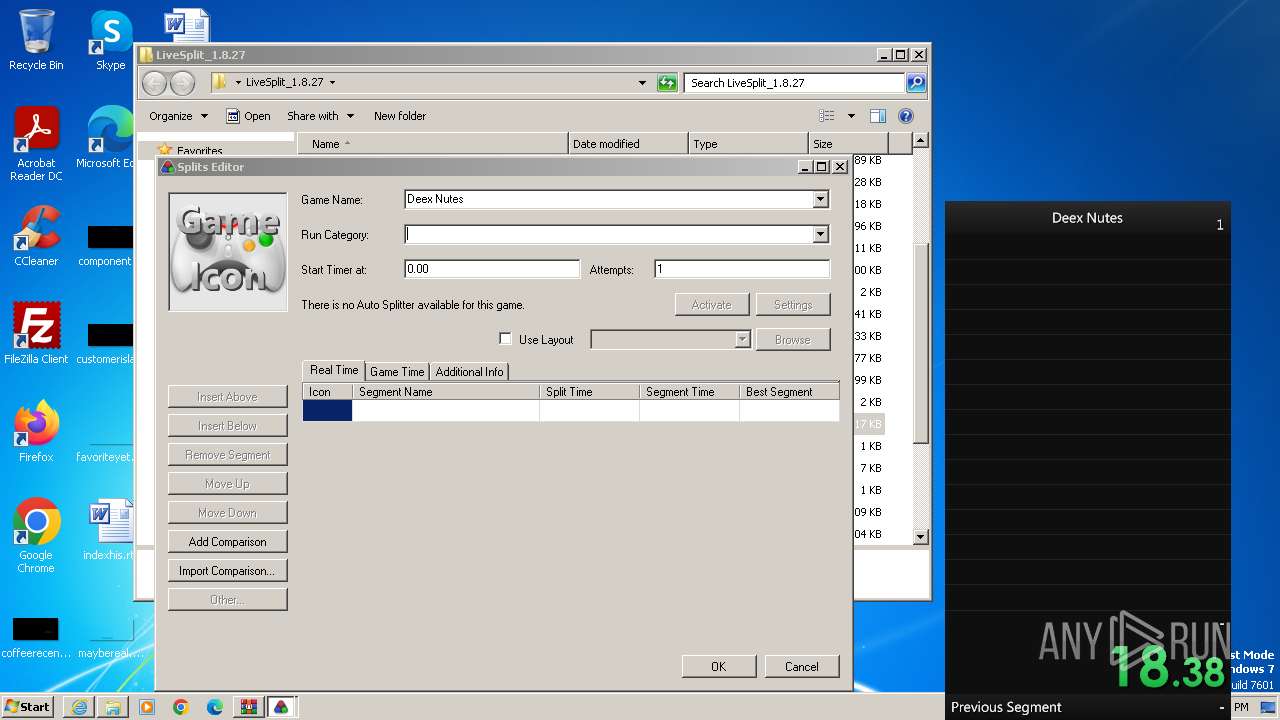1280x720 pixels.
Task: Click the Insert Above button
Action: tap(228, 397)
